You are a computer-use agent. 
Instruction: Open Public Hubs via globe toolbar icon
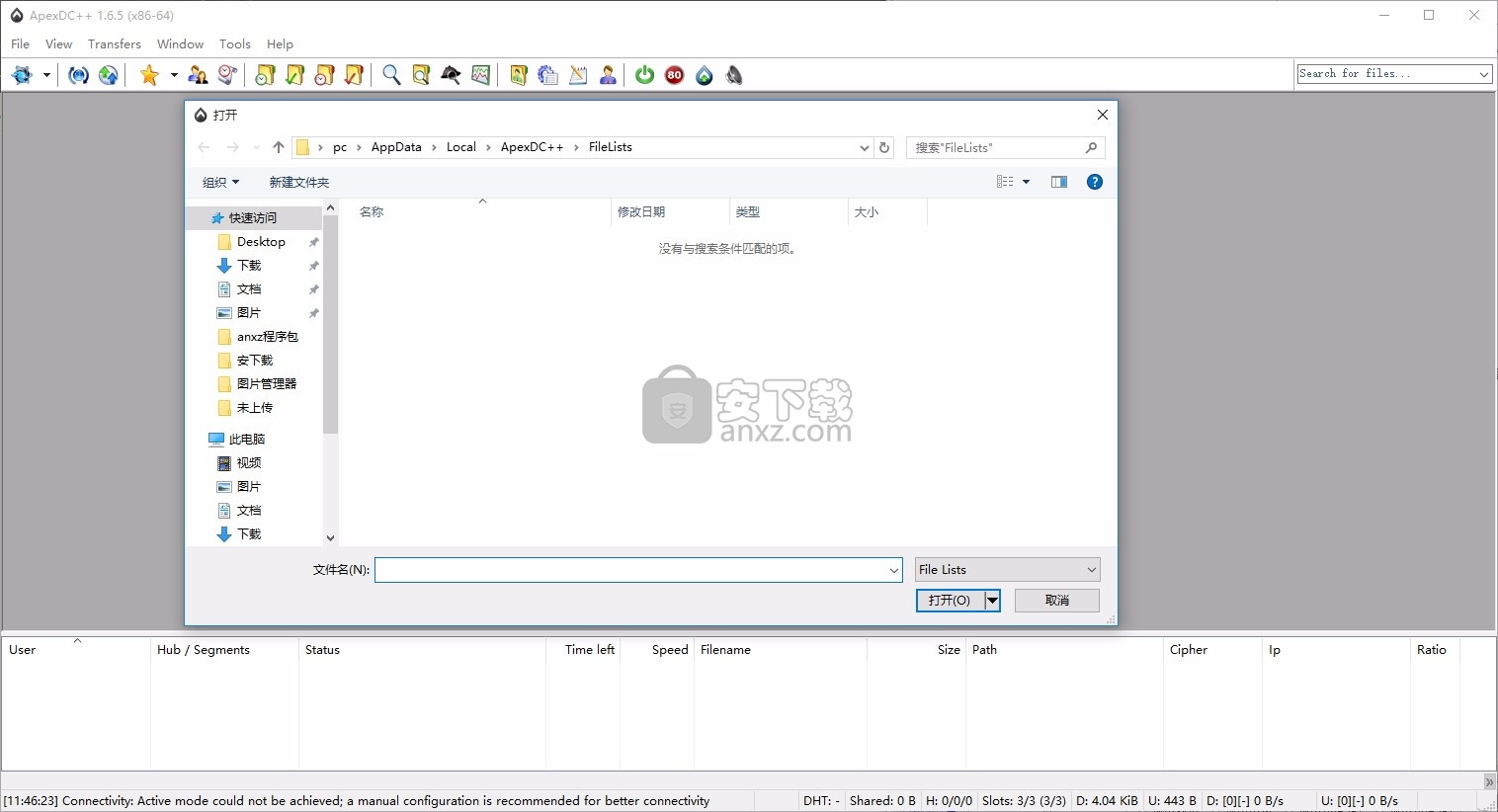click(x=22, y=75)
